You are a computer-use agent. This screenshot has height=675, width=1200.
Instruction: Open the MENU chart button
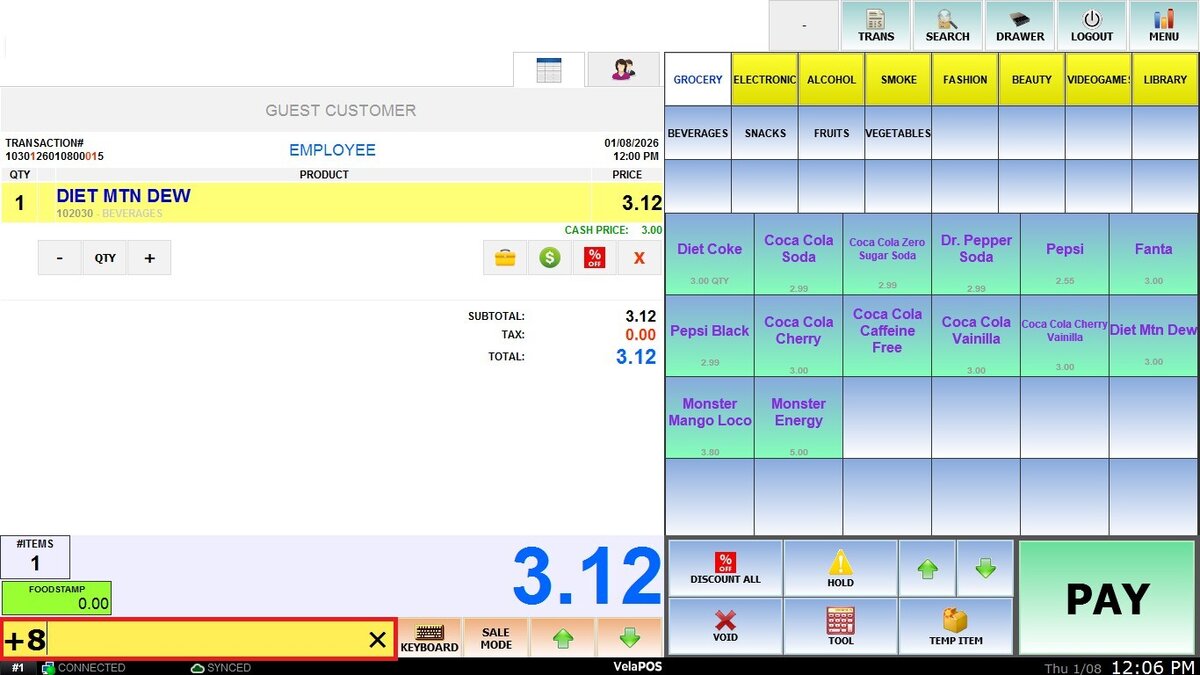pyautogui.click(x=1163, y=26)
